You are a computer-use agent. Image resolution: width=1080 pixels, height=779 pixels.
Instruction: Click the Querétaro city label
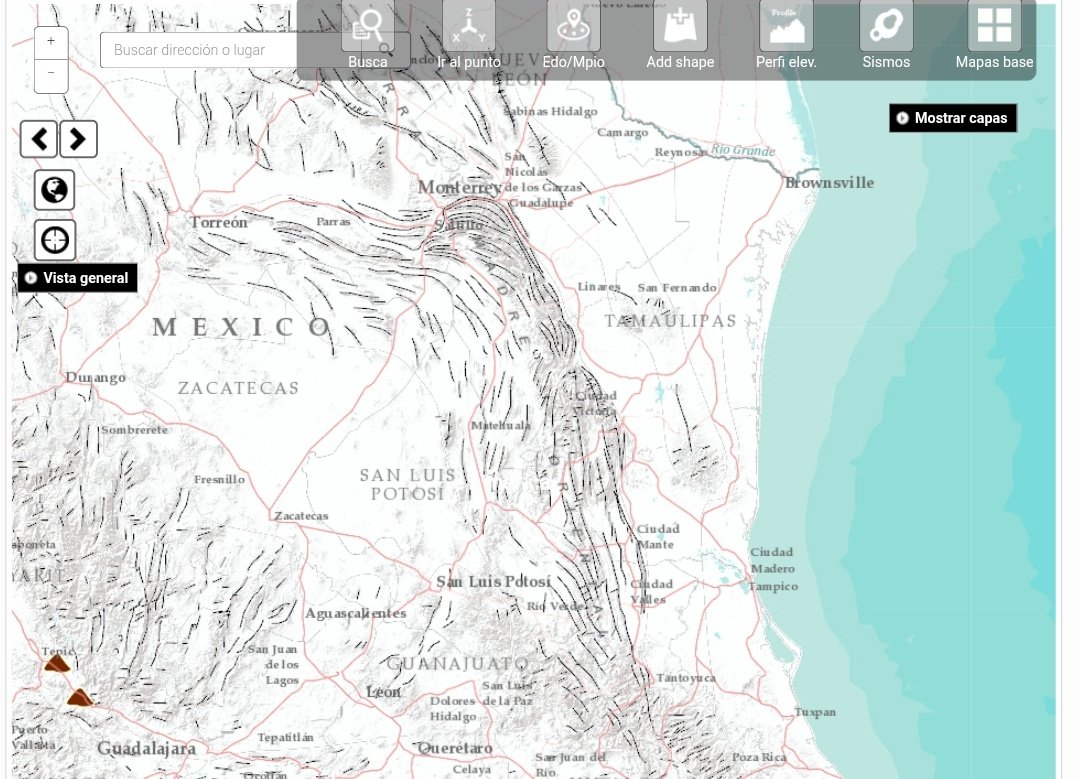pyautogui.click(x=455, y=748)
